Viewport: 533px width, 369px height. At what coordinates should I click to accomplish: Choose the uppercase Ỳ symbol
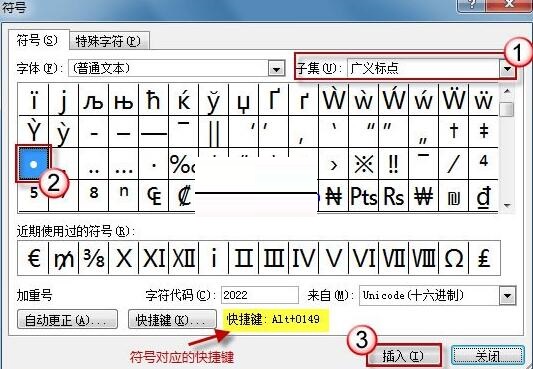click(x=33, y=131)
